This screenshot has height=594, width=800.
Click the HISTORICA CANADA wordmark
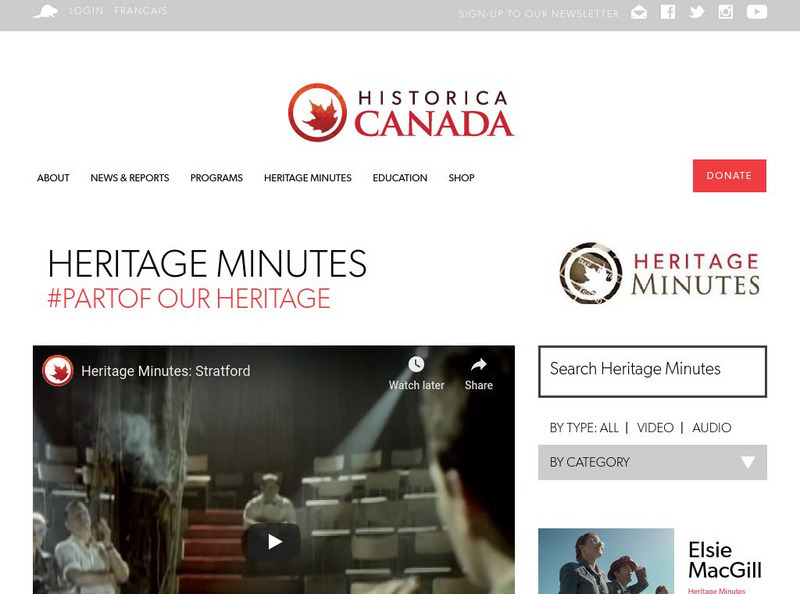[434, 114]
